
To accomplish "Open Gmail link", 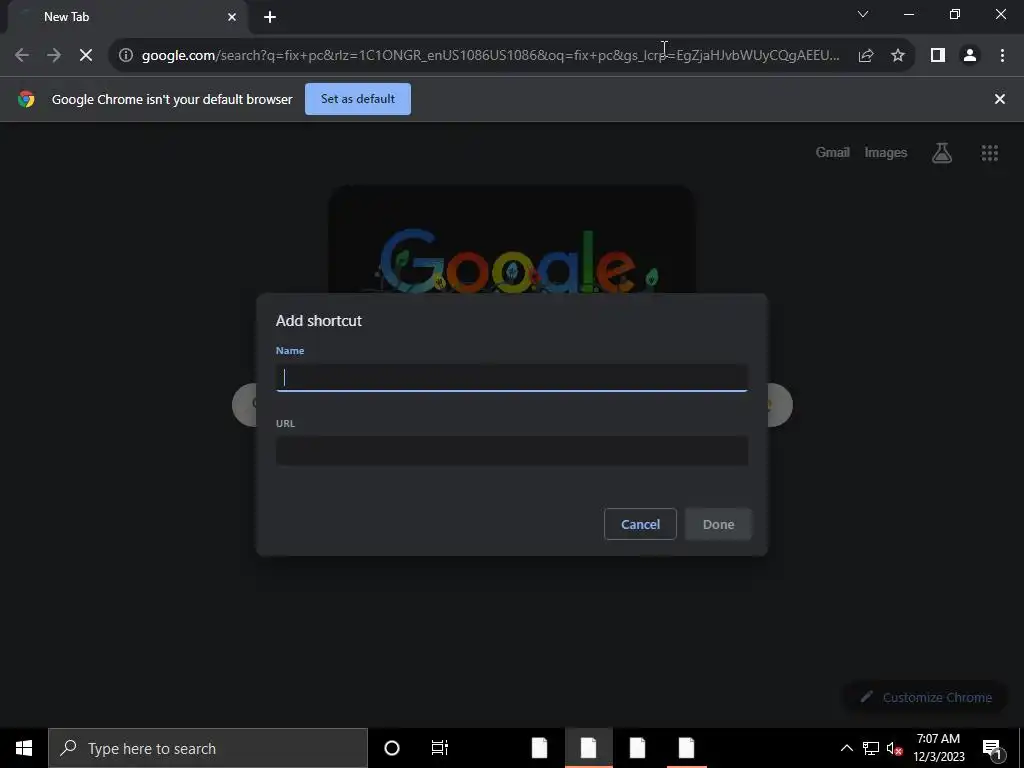I will click(833, 152).
